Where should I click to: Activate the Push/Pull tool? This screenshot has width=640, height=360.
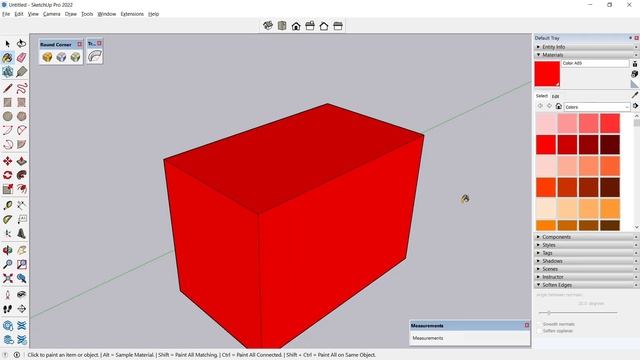tap(21, 161)
